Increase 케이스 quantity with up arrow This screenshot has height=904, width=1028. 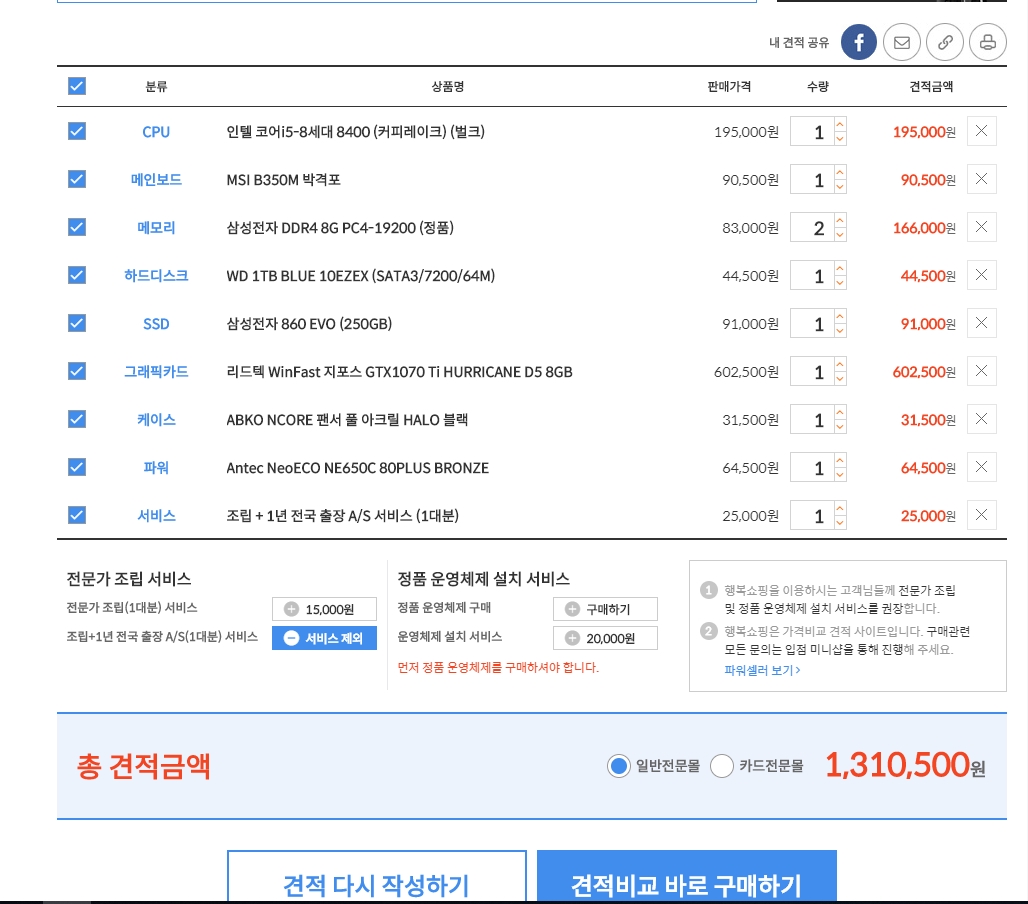[840, 412]
